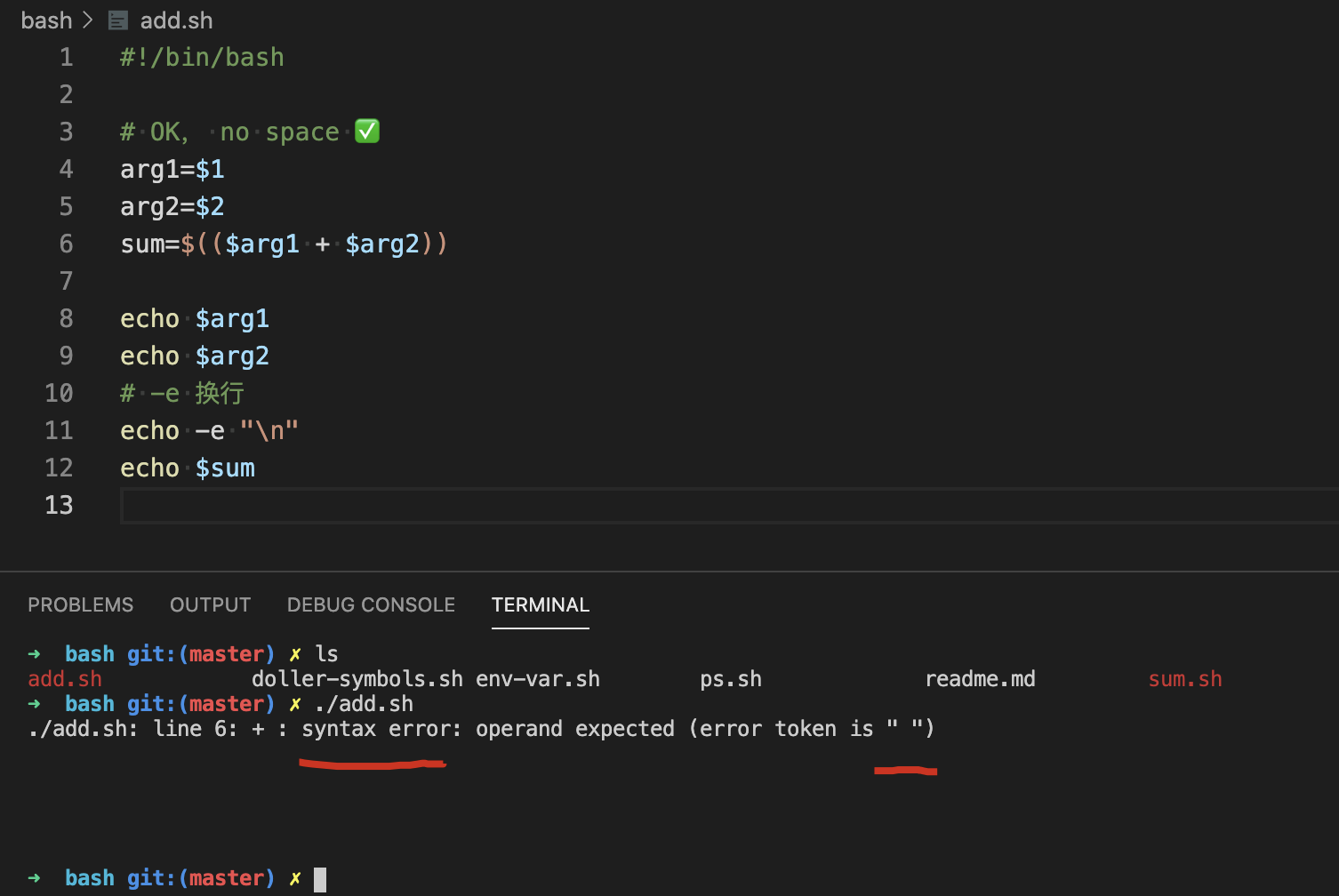The width and height of the screenshot is (1339, 896).
Task: Click the block cursor in the terminal
Action: pyautogui.click(x=320, y=879)
